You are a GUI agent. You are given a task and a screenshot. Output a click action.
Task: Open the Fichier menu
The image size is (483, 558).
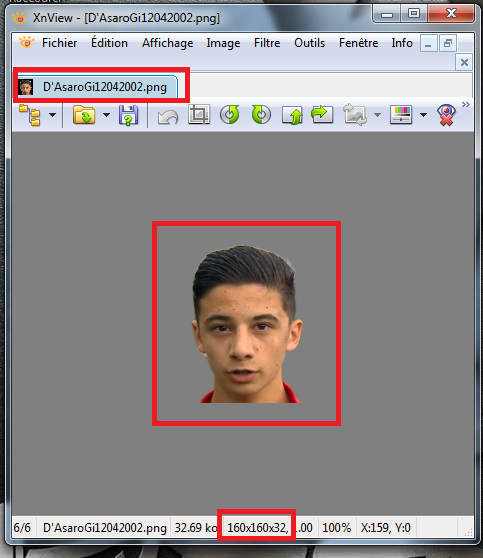[x=59, y=43]
